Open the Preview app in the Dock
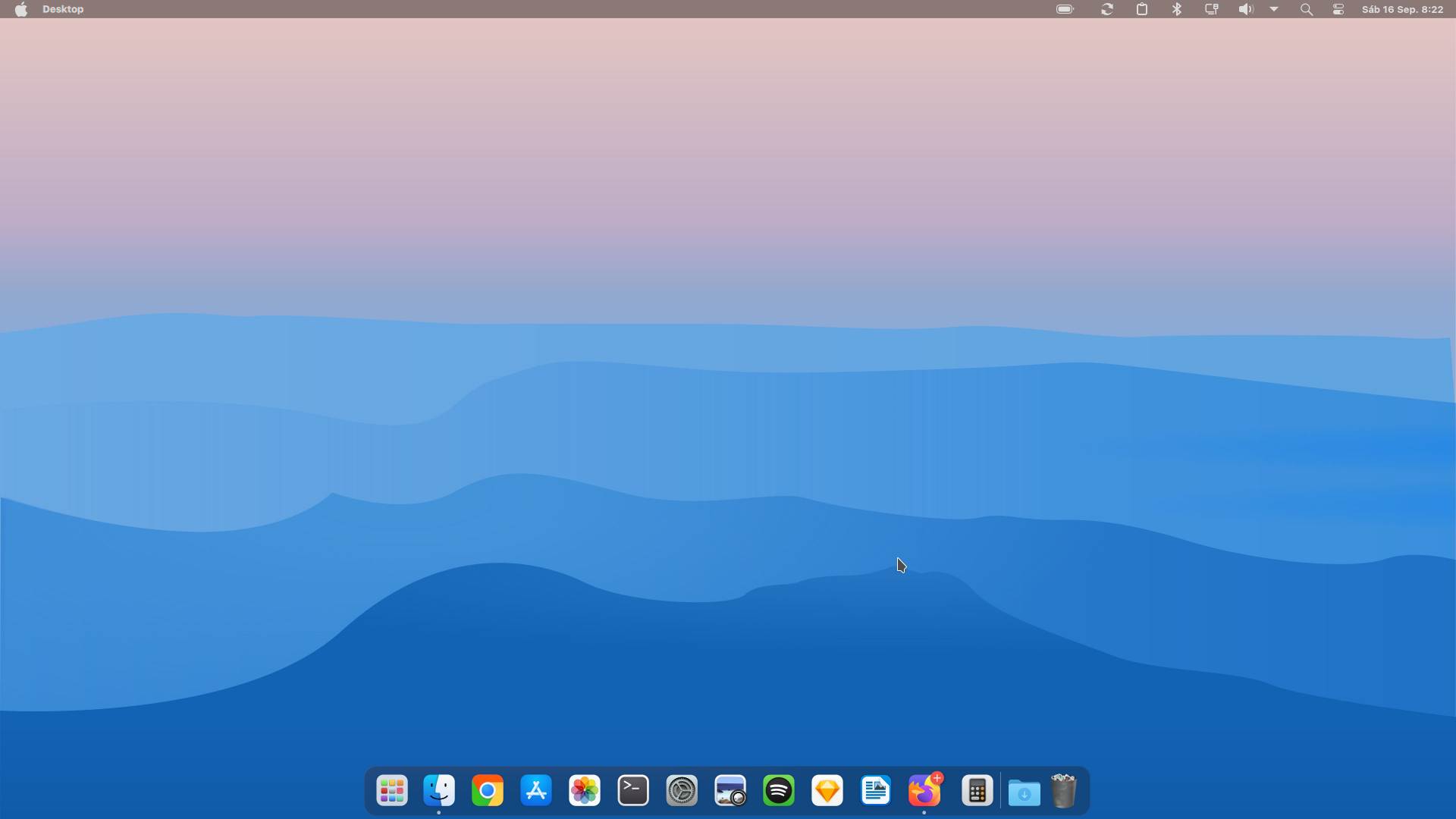 click(730, 791)
